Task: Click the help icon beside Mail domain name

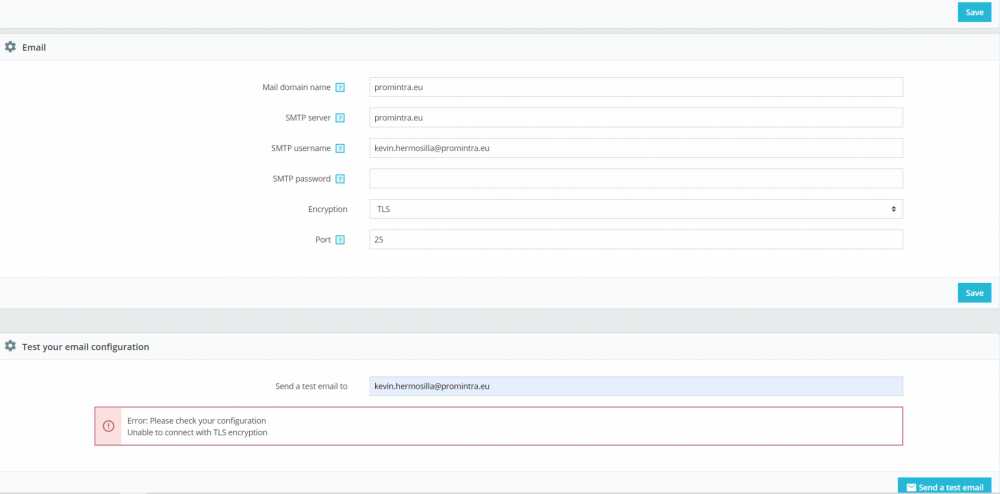Action: 340,87
